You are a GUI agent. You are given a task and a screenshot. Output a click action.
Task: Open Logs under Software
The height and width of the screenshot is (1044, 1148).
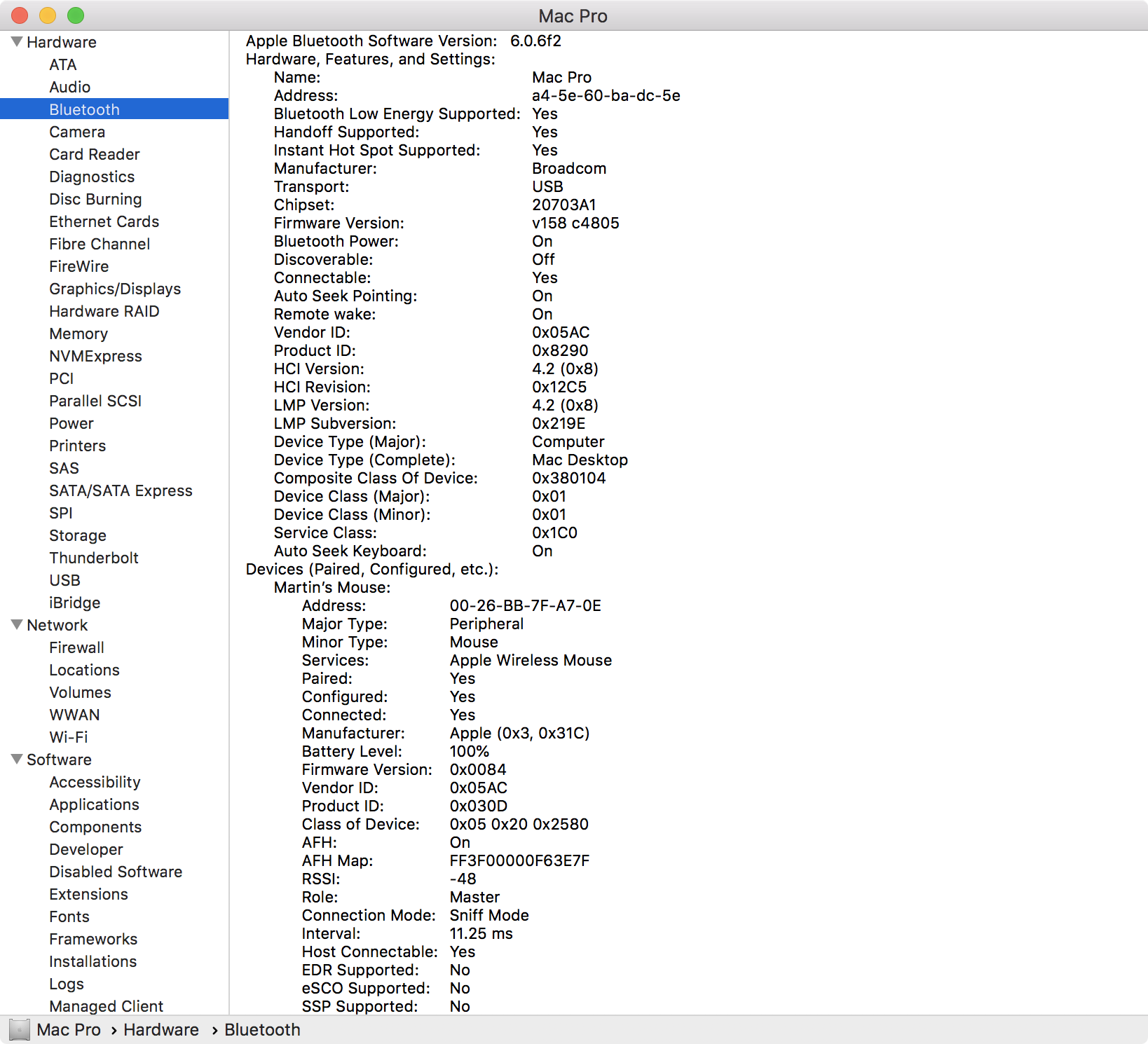tap(67, 984)
